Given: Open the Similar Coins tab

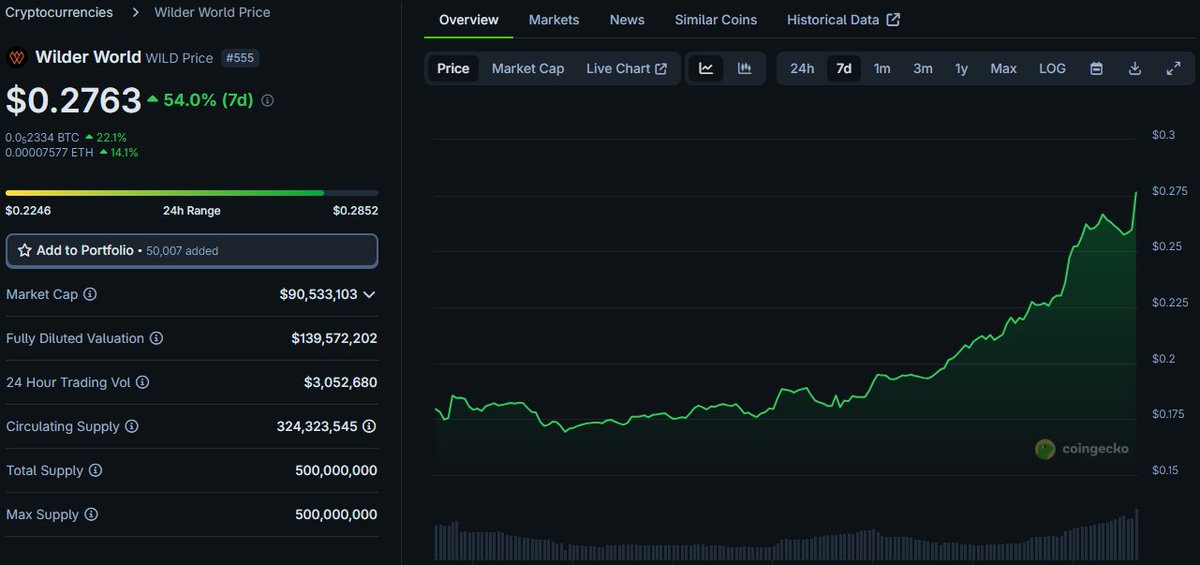Looking at the screenshot, I should pos(716,20).
